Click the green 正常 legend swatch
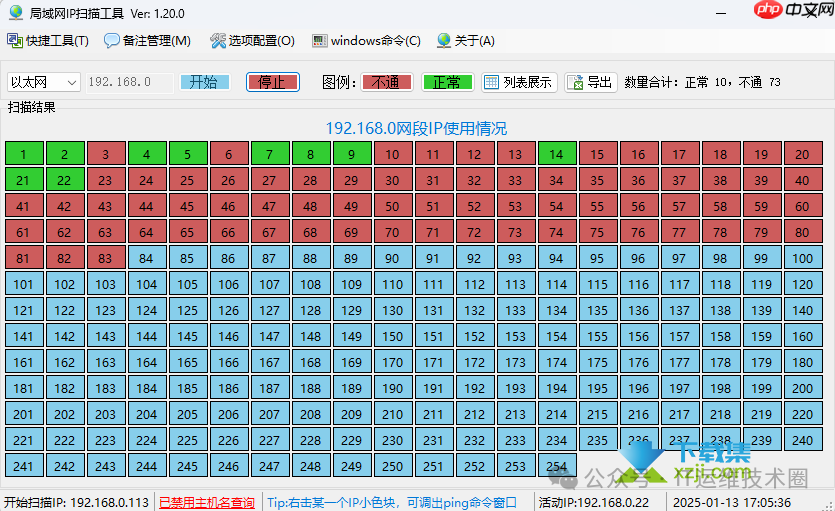The image size is (835, 511). tap(446, 82)
